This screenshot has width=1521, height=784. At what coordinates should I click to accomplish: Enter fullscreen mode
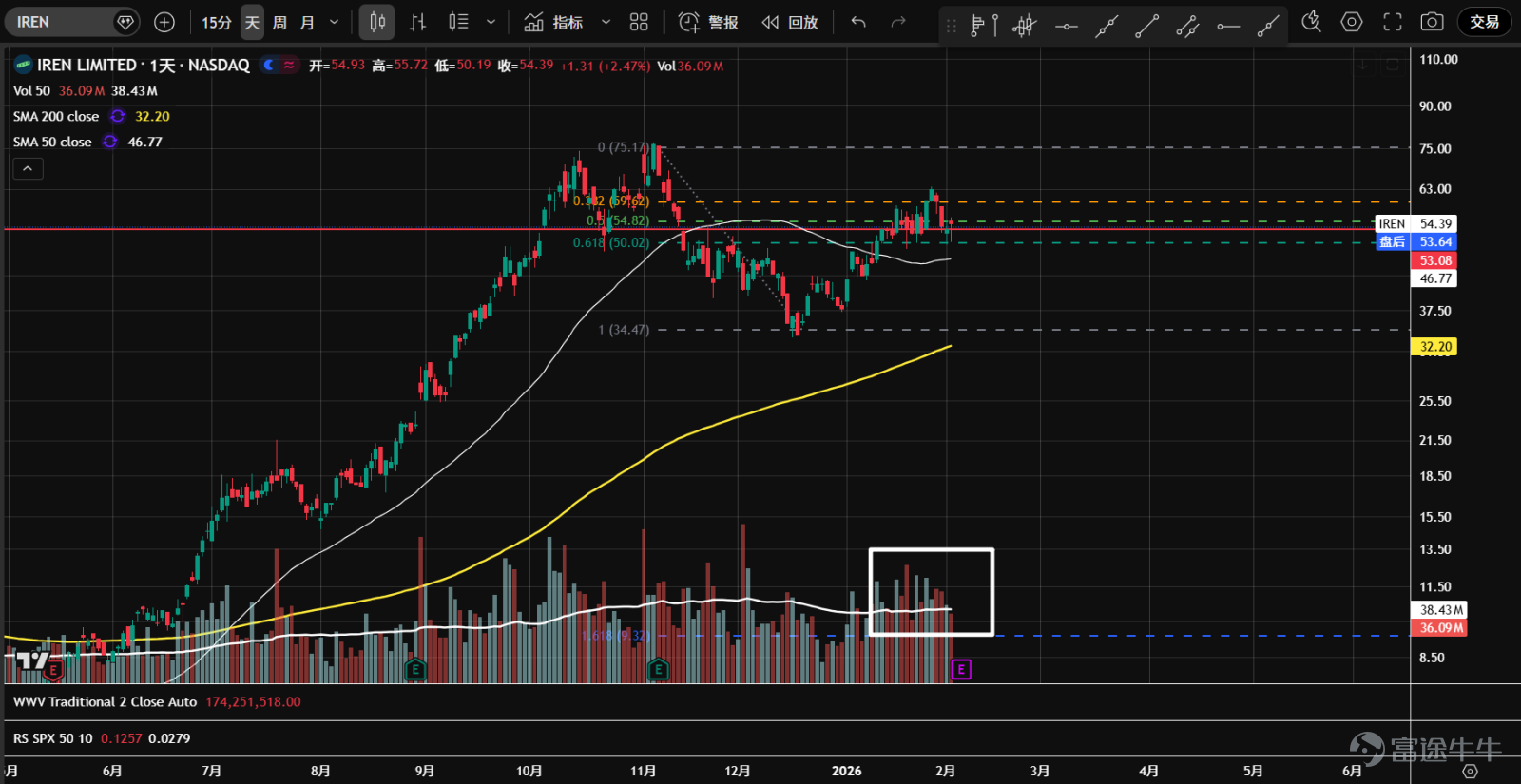click(x=1393, y=22)
